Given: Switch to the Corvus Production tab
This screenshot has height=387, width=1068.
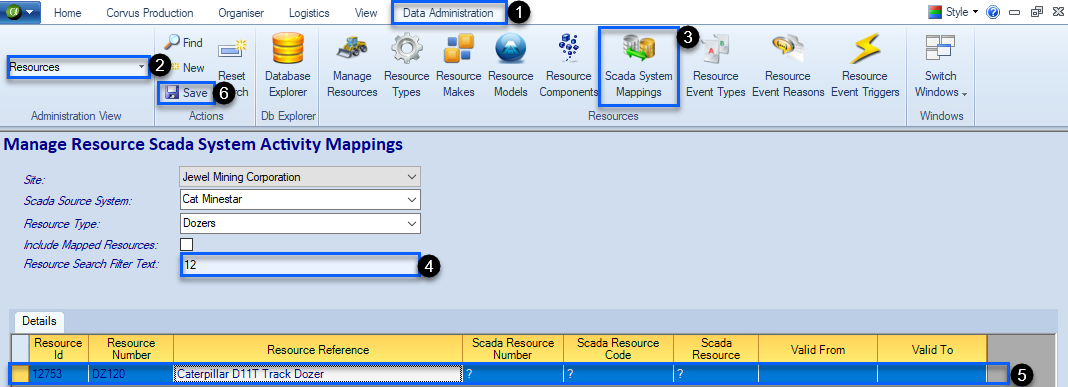Looking at the screenshot, I should coord(149,13).
